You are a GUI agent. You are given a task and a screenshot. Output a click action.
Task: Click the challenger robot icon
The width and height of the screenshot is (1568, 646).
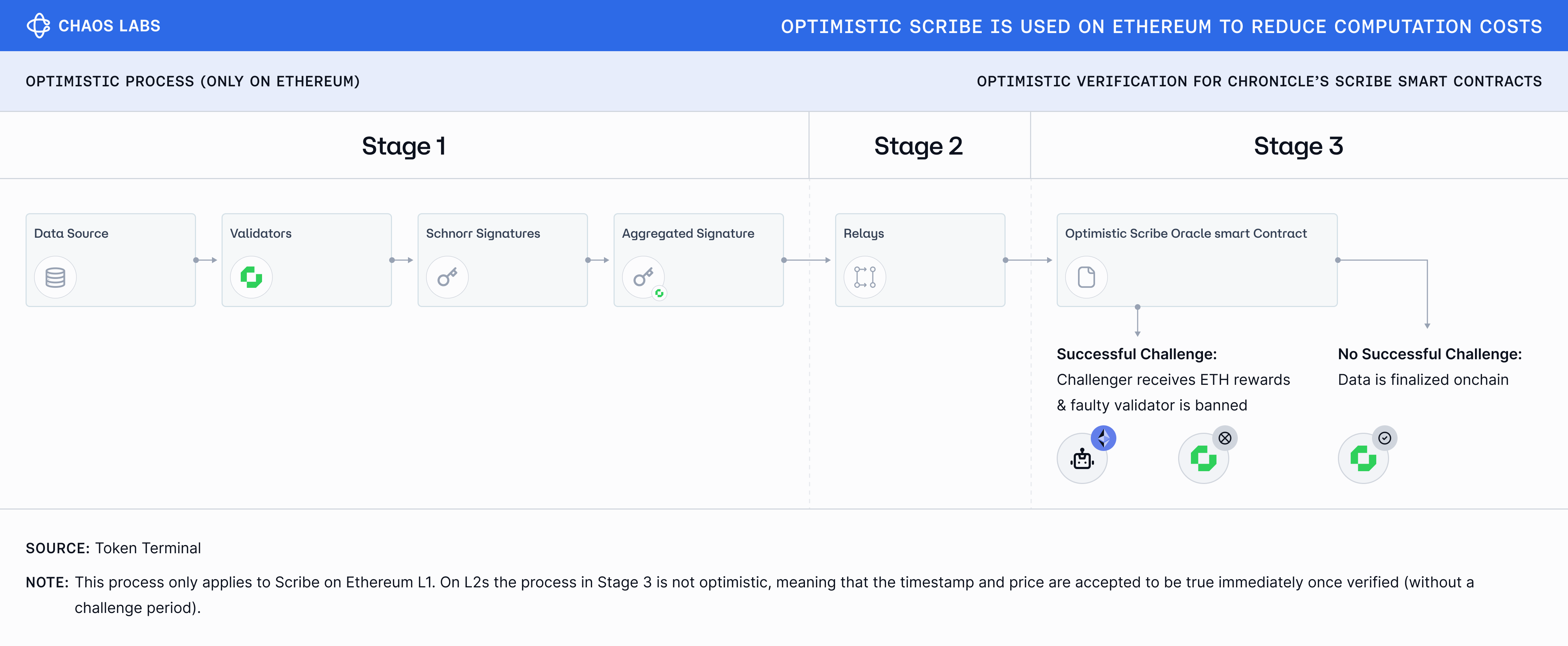pyautogui.click(x=1082, y=459)
